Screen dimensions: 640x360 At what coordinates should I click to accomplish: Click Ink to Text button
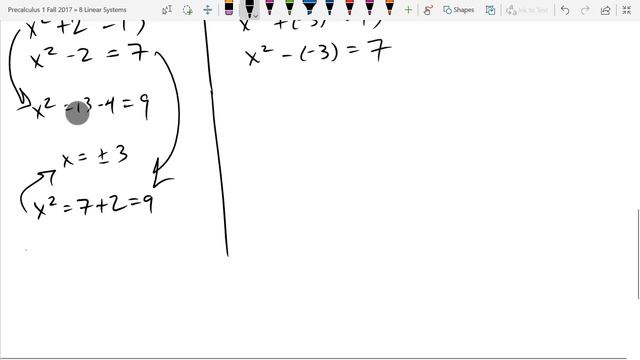(x=527, y=10)
